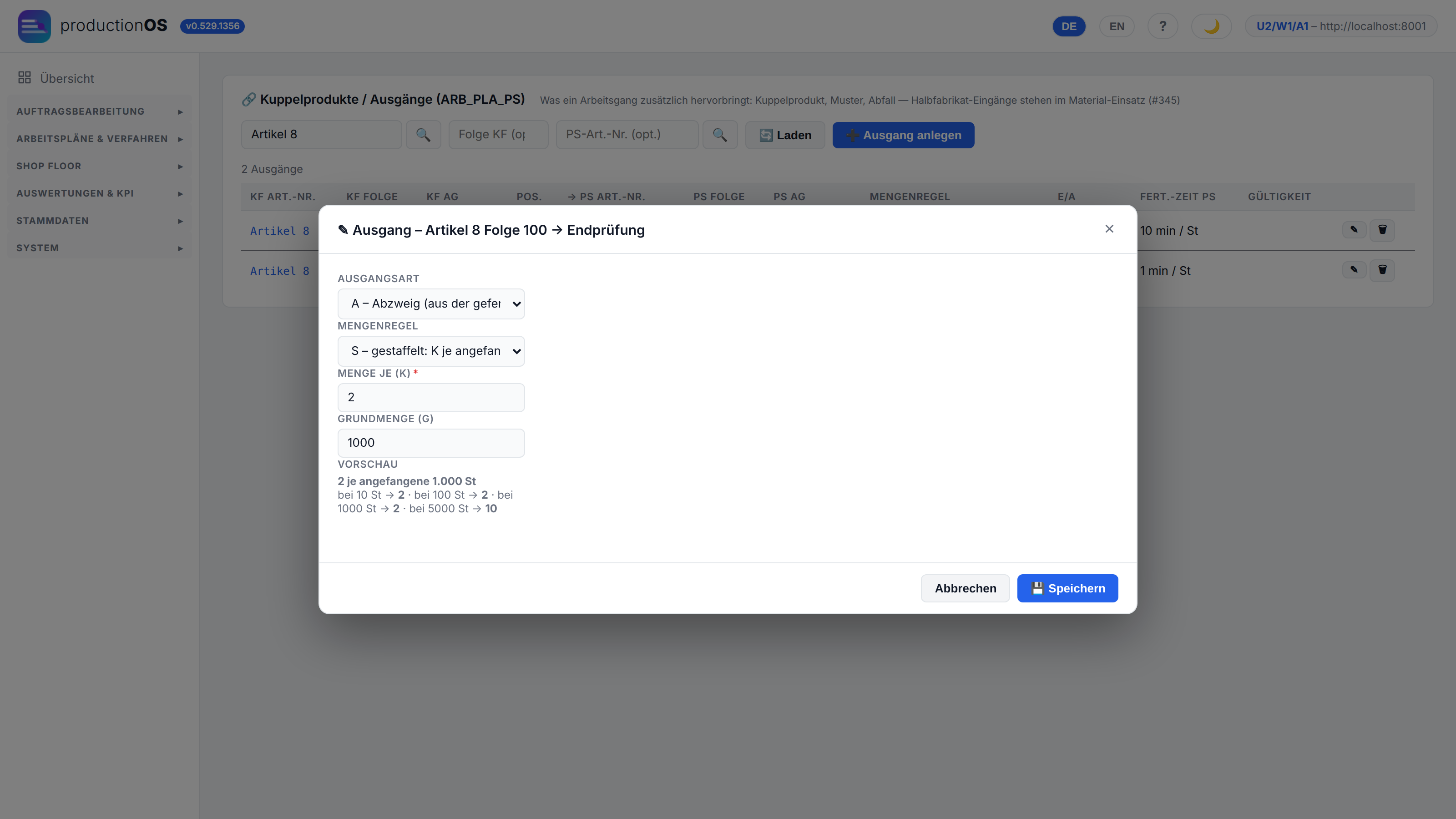Click the Mengenregel column header
Viewport: 1456px width, 819px height.
point(910,197)
